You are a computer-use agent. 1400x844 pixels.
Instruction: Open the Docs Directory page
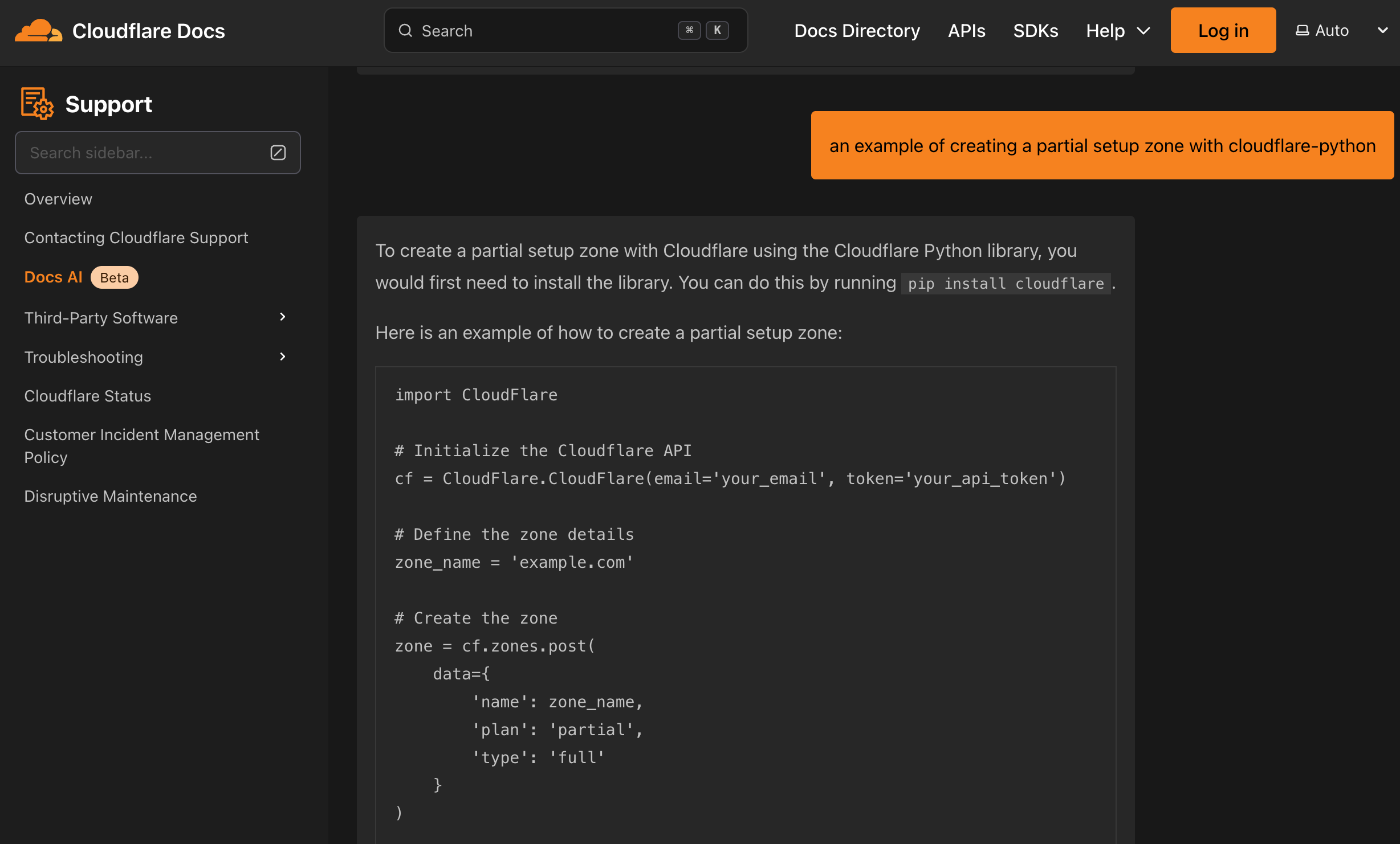tap(857, 31)
